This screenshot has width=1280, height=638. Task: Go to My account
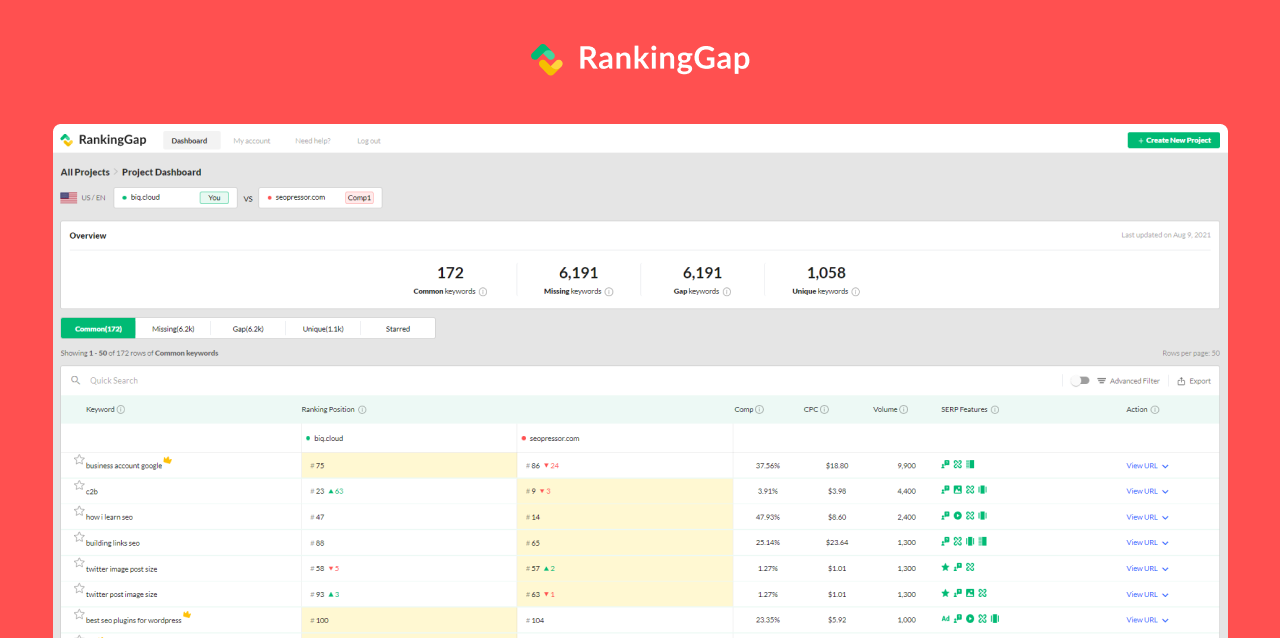click(252, 141)
